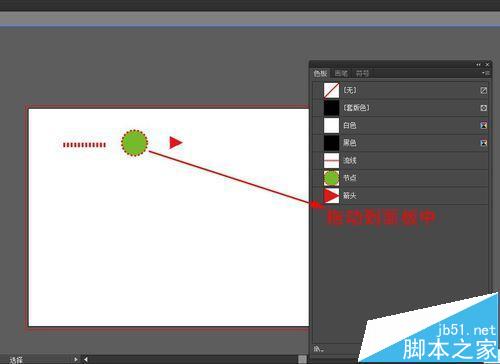Image resolution: width=500 pixels, height=364 pixels.
Task: Select the 白色 white swatch
Action: coord(400,125)
